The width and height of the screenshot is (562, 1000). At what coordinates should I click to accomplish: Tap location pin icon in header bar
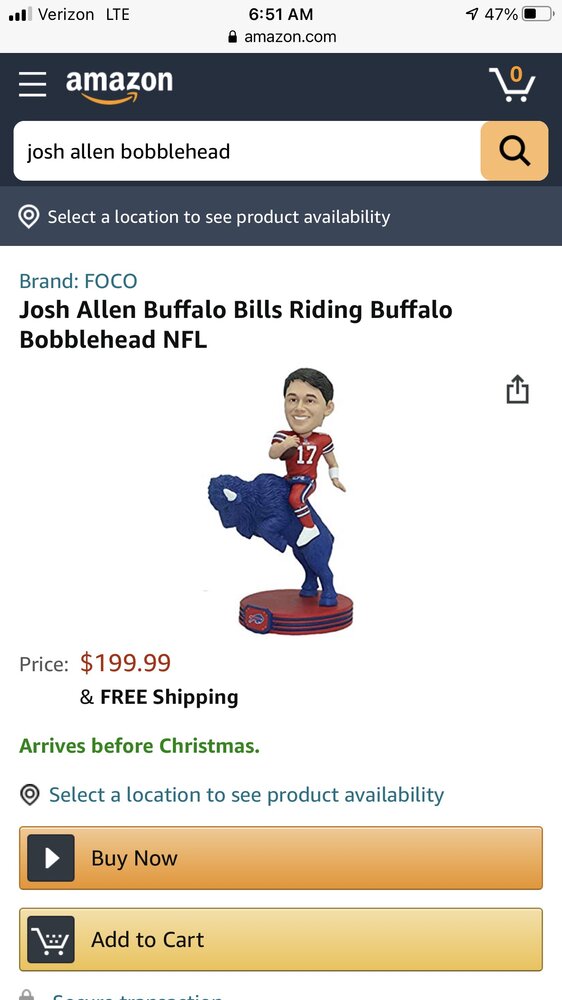pos(29,217)
